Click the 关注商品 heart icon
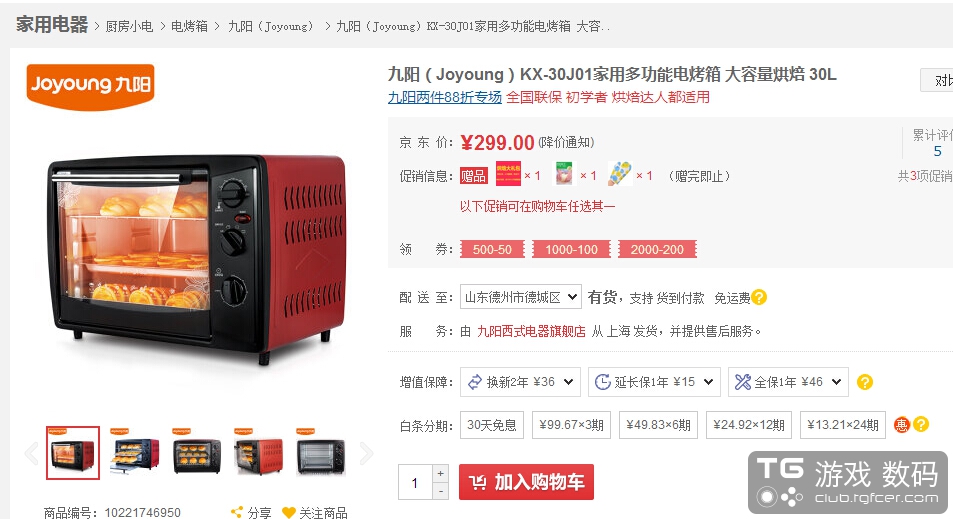 (289, 513)
